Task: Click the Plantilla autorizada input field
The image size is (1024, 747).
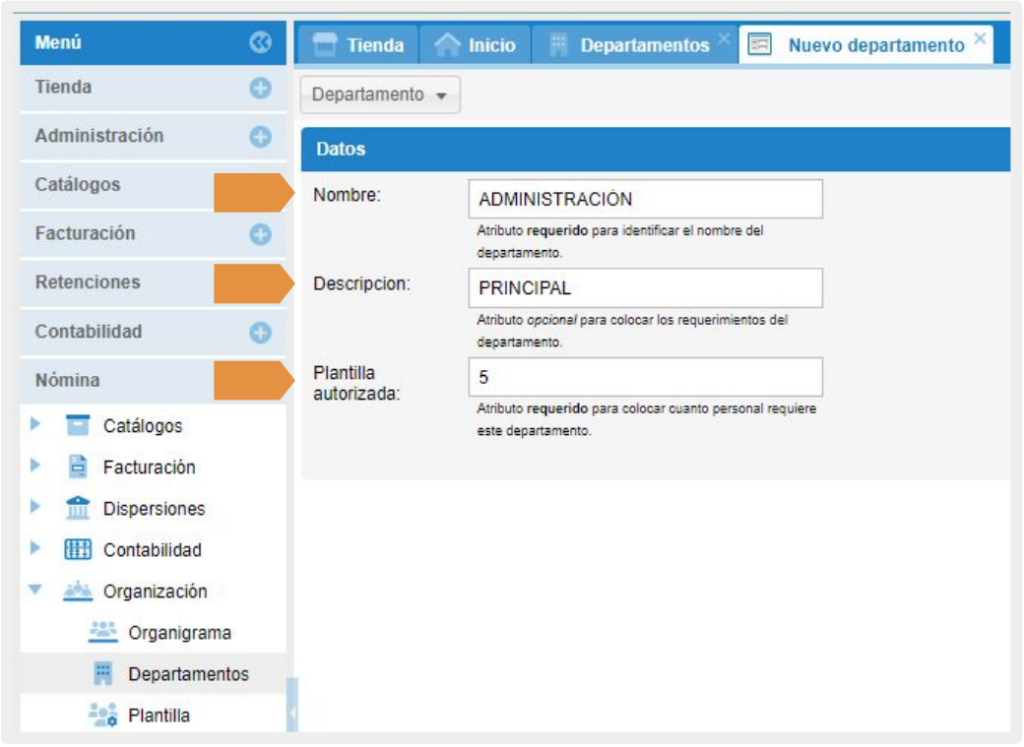Action: 645,378
